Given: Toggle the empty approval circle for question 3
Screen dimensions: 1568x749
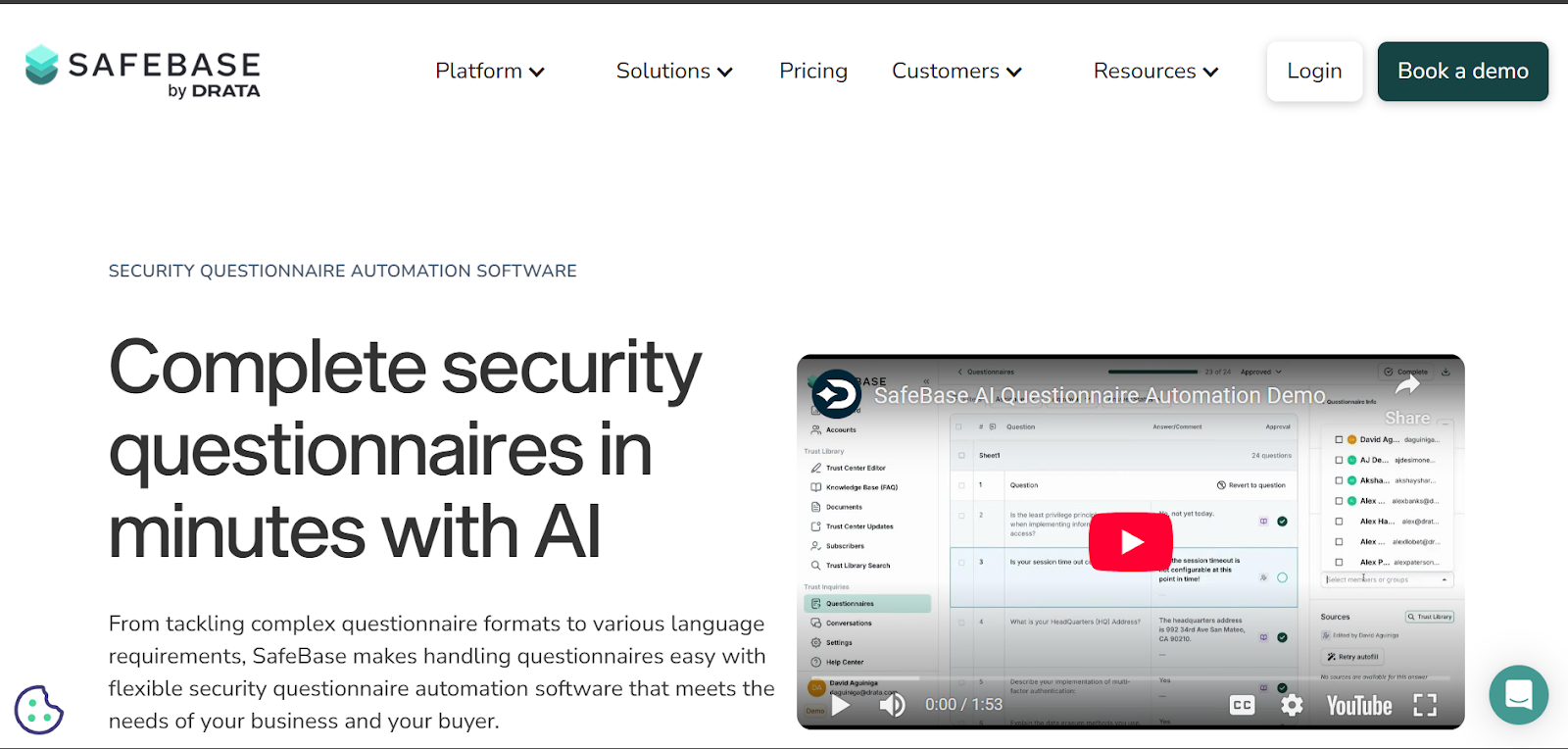Looking at the screenshot, I should [x=1282, y=577].
